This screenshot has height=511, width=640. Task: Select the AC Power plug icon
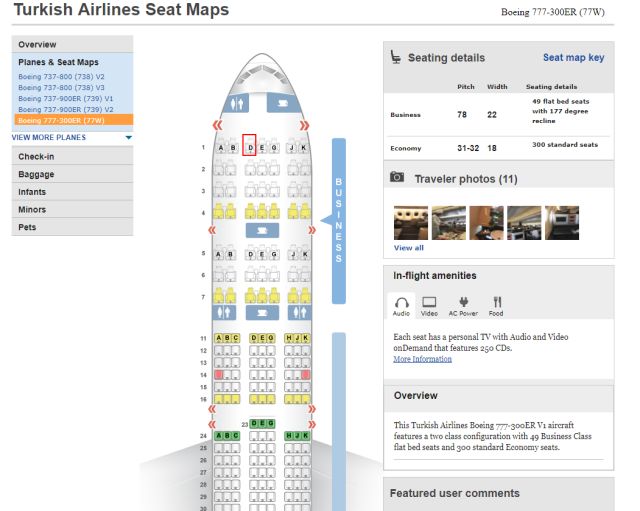click(x=463, y=302)
